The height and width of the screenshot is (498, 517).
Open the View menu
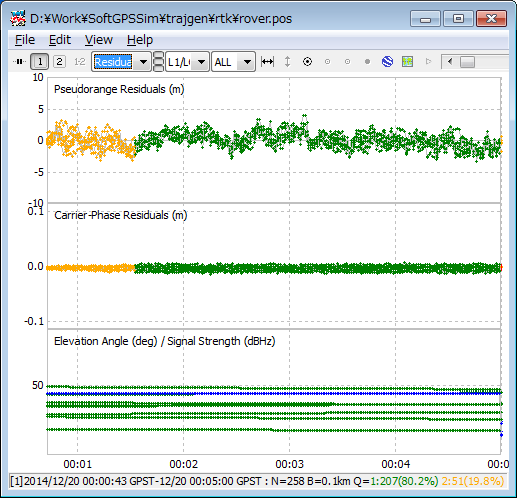point(99,40)
